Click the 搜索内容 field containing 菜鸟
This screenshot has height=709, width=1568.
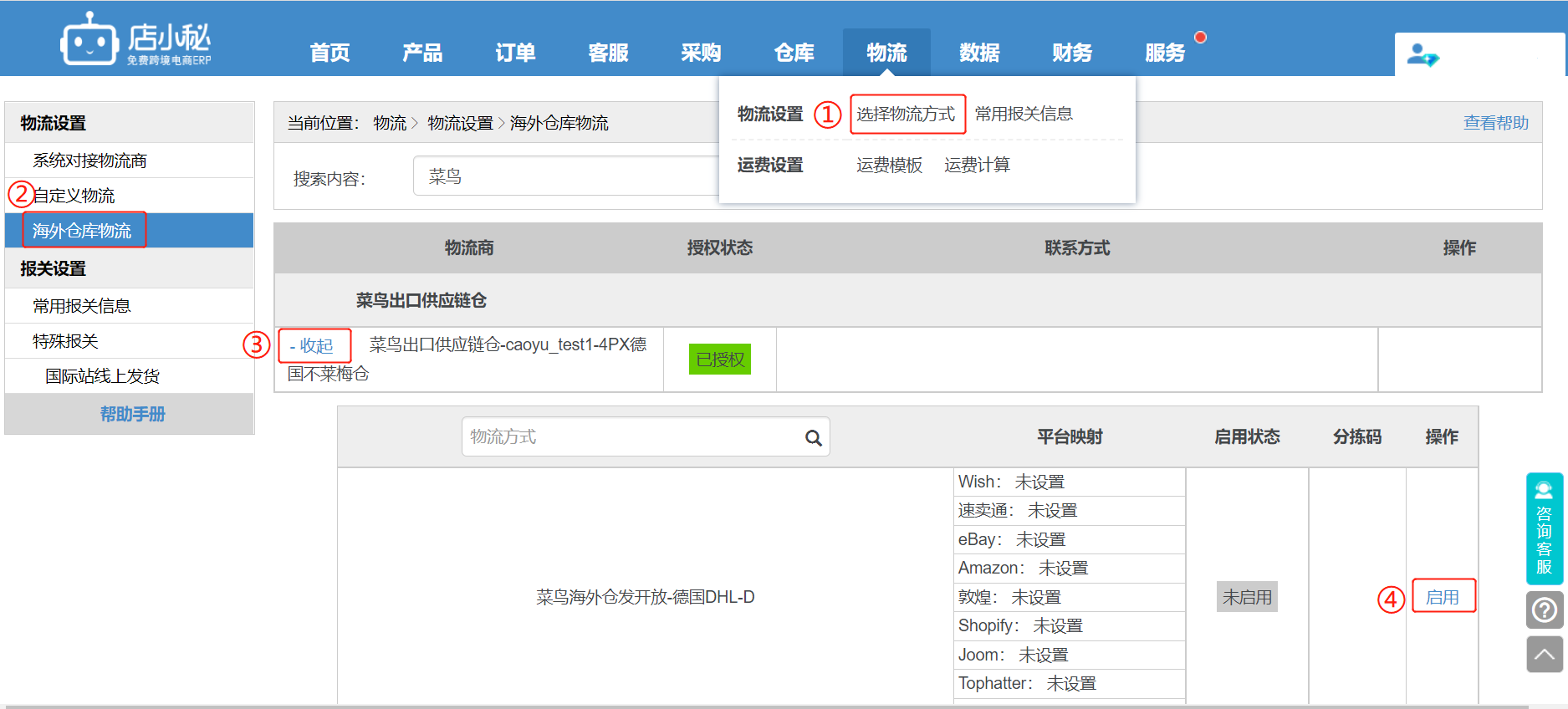(565, 176)
